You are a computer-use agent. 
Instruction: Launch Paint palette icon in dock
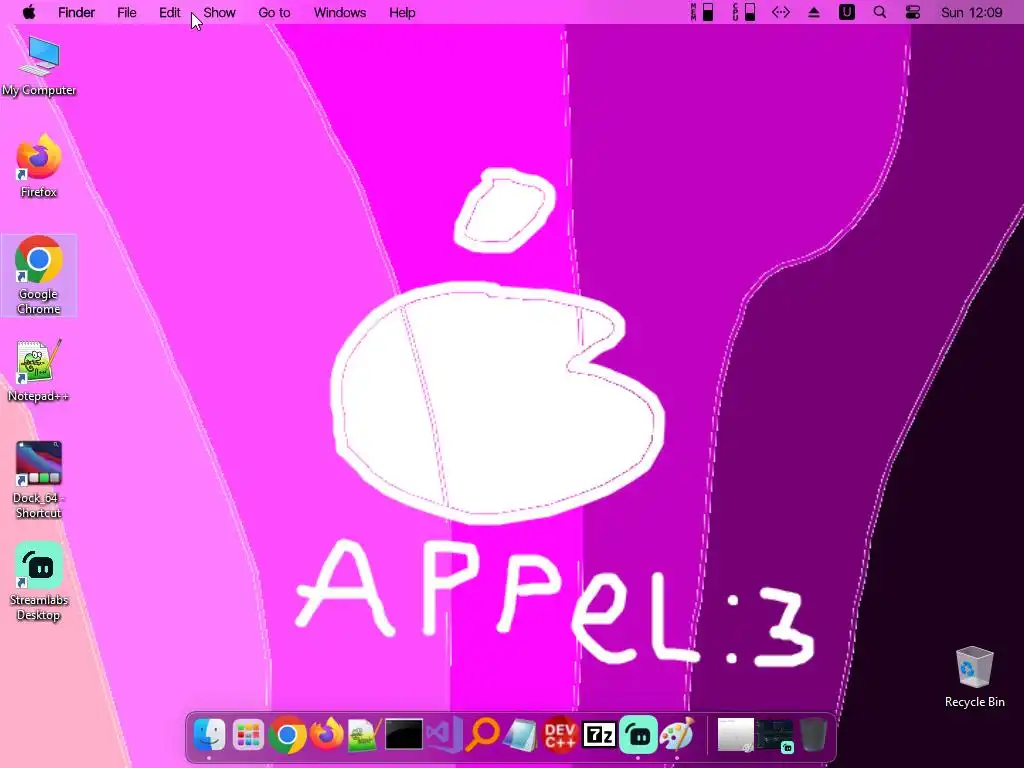(677, 735)
